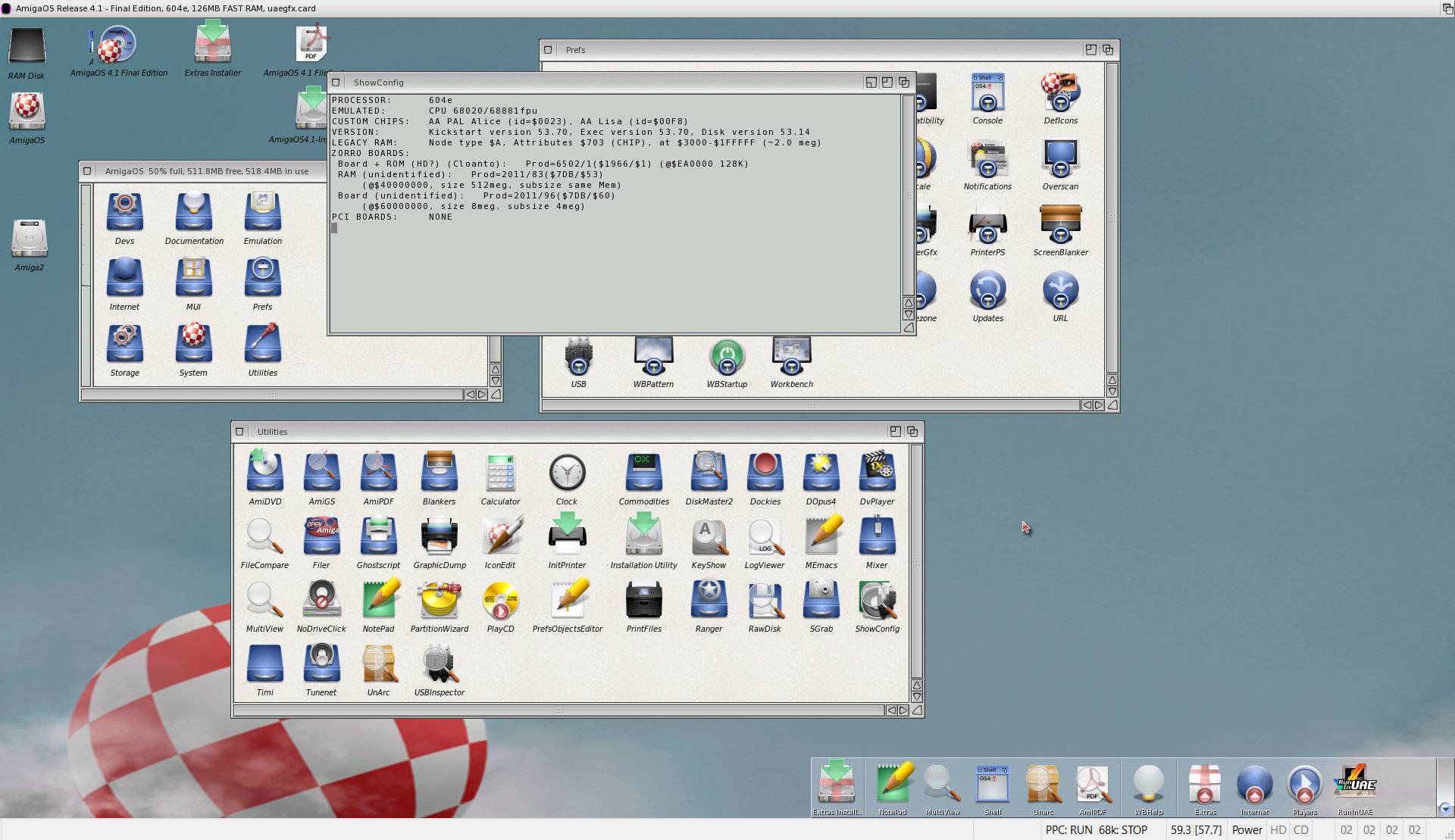Click ShowConfig window scroll down arrow
The image size is (1455, 840).
click(908, 314)
